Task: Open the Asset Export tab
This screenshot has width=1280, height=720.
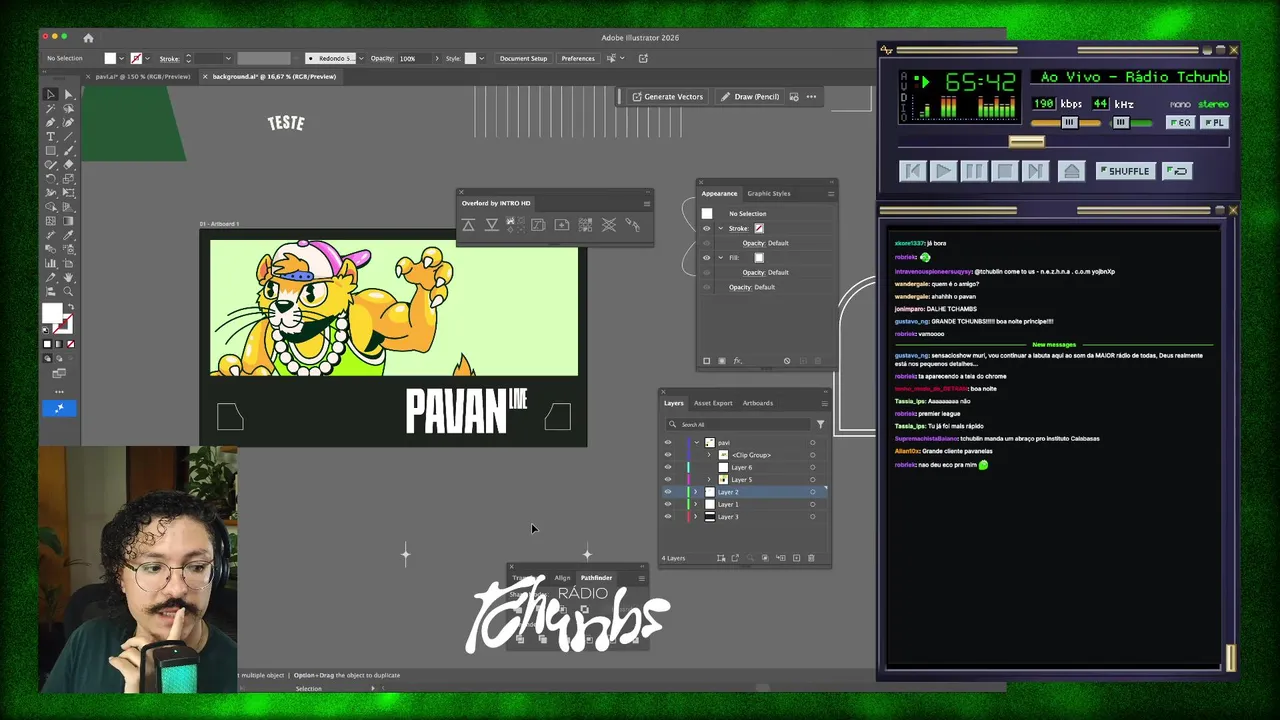Action: 713,403
